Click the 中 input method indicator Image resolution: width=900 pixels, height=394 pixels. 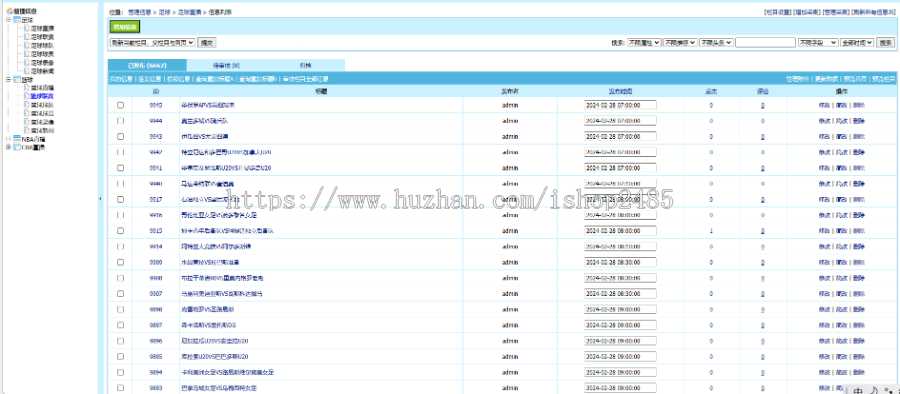[x=858, y=391]
